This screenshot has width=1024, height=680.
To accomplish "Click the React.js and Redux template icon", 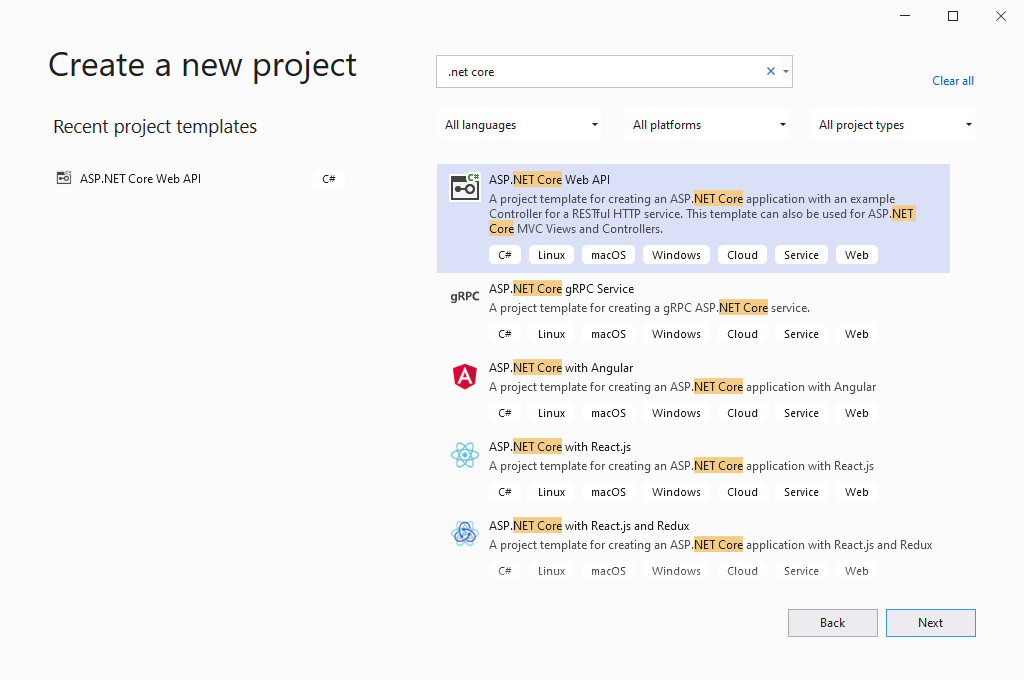I will (x=465, y=534).
